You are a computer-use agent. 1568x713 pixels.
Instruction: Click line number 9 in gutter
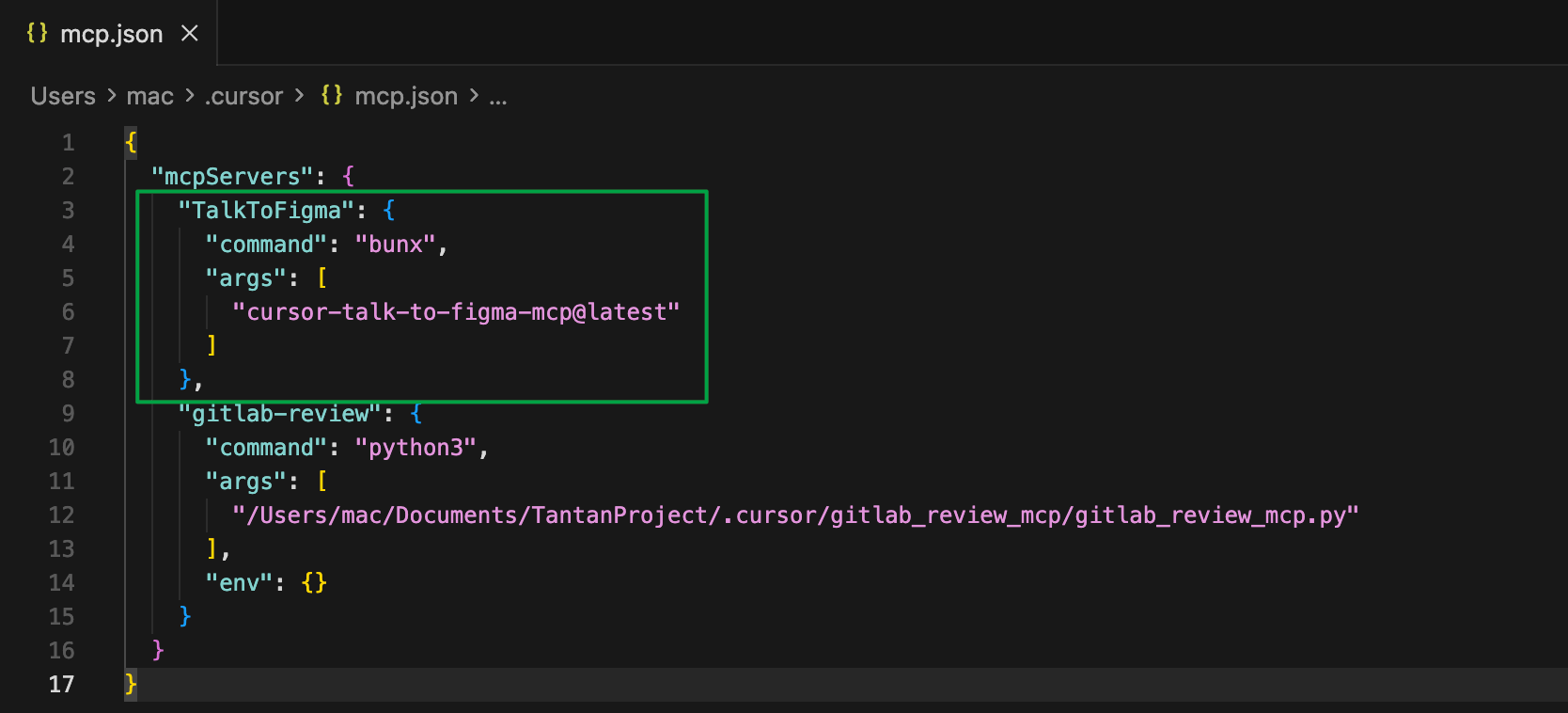click(x=68, y=414)
